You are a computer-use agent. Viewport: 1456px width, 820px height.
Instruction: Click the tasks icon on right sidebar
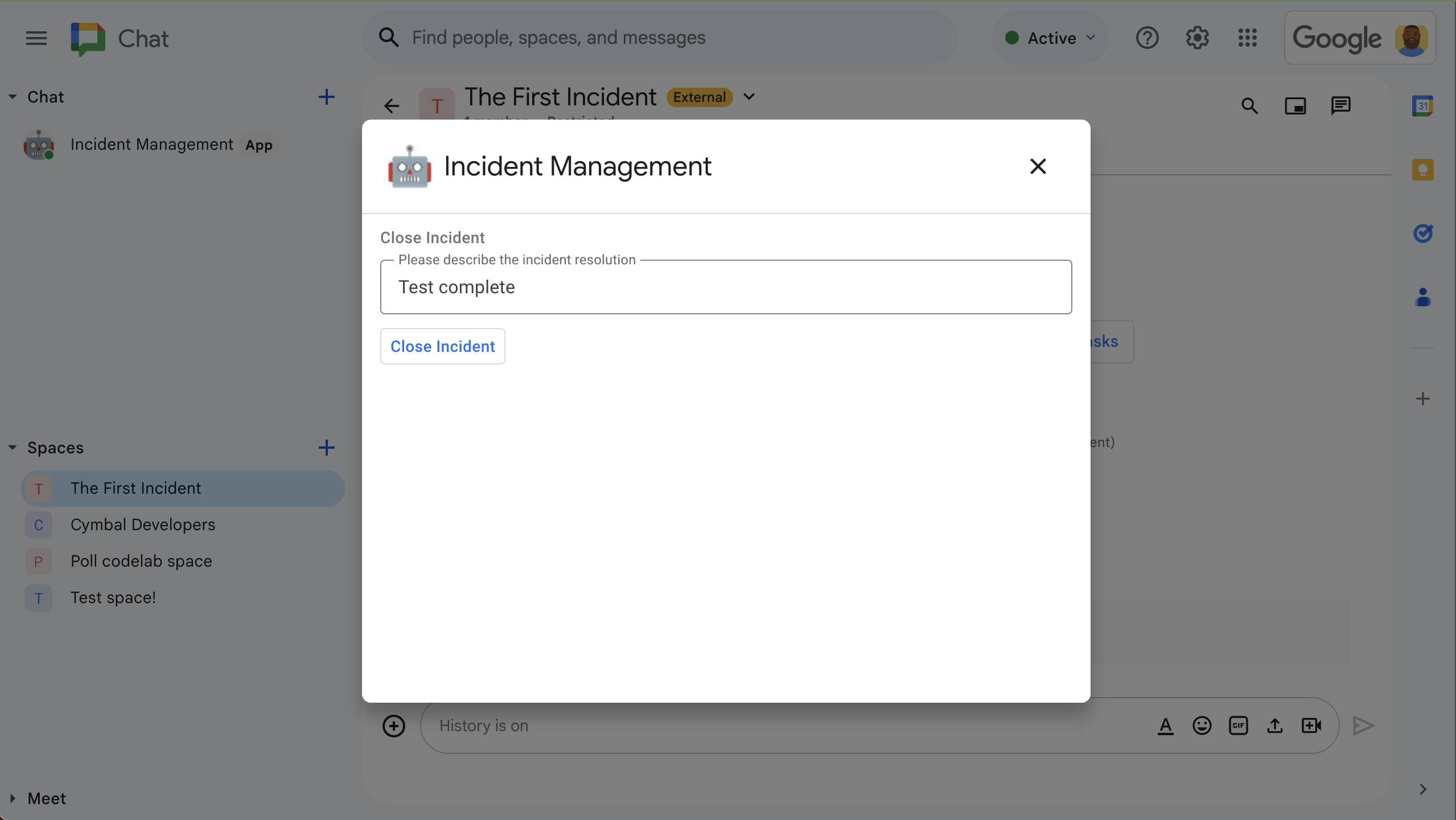pos(1422,232)
